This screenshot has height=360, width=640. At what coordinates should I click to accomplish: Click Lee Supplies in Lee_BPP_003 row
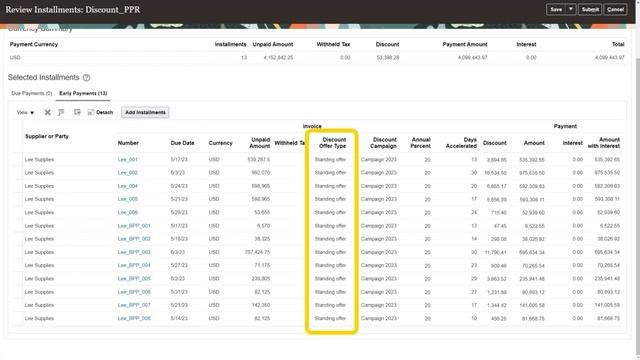pyautogui.click(x=39, y=252)
